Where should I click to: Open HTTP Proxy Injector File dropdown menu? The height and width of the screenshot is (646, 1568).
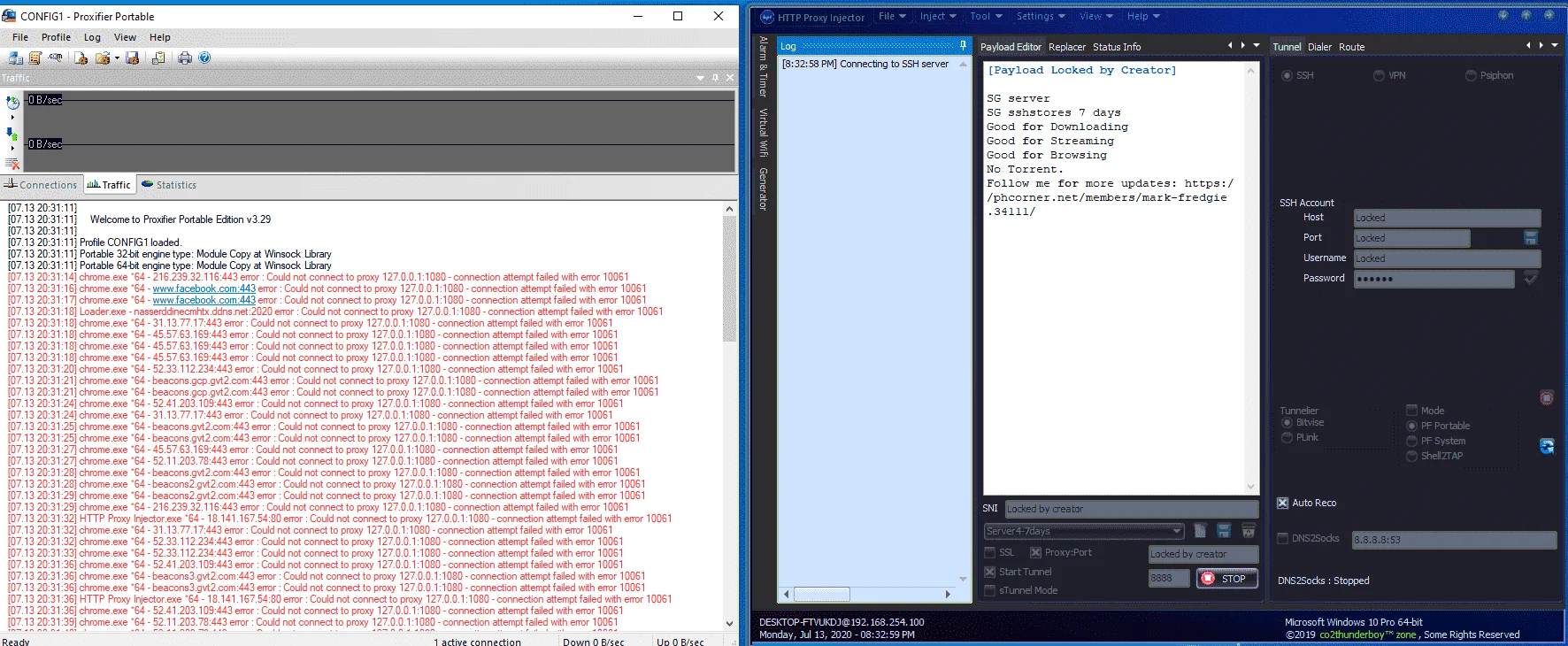tap(892, 16)
